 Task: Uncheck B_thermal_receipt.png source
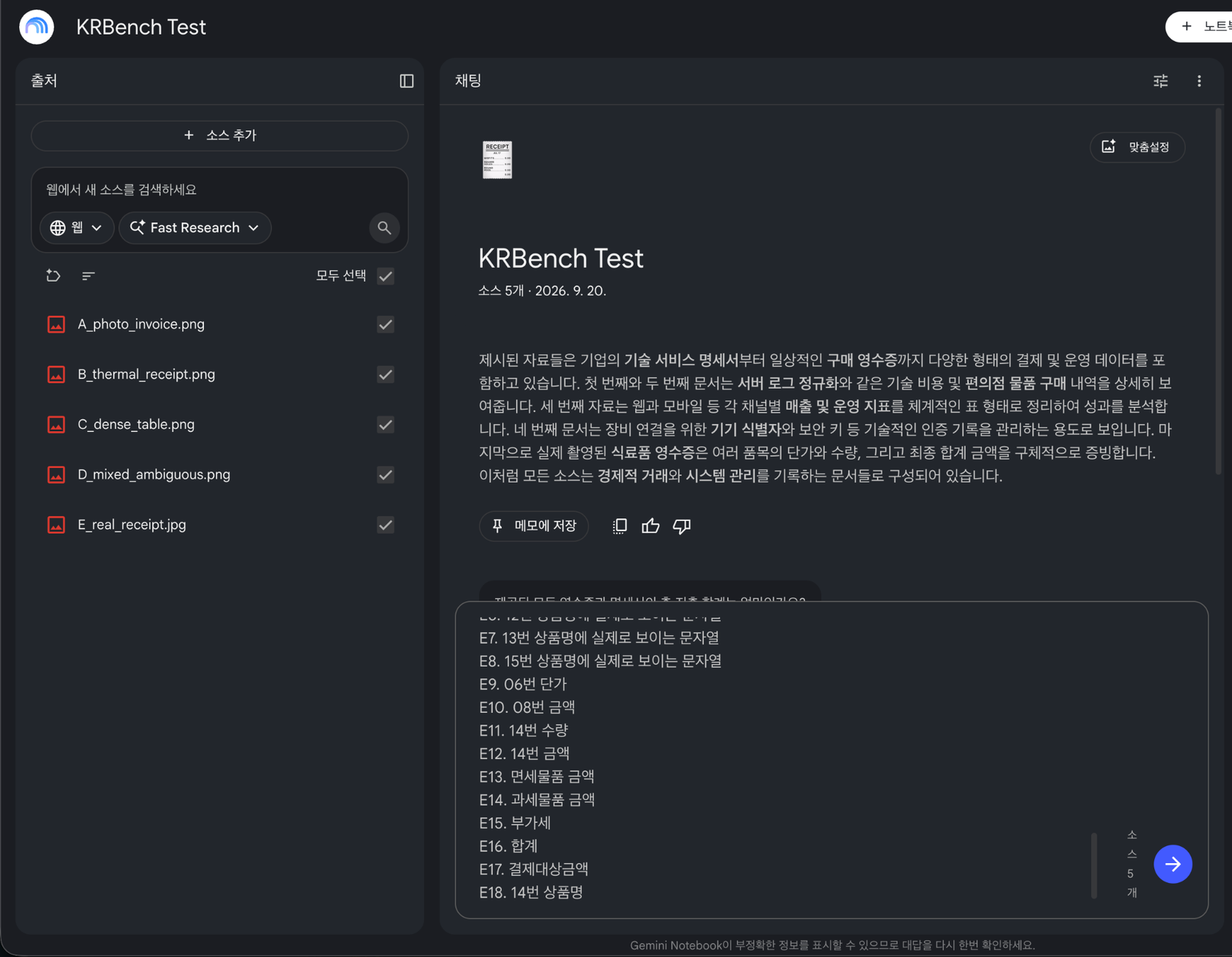pos(386,374)
